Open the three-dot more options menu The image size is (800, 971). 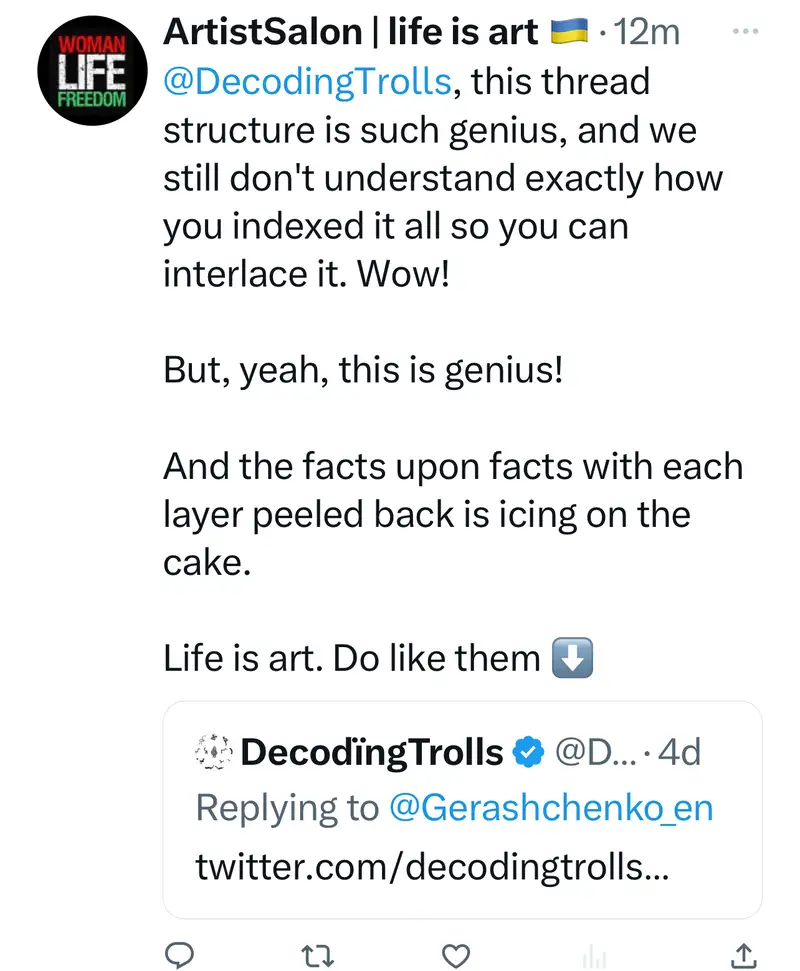(x=746, y=32)
